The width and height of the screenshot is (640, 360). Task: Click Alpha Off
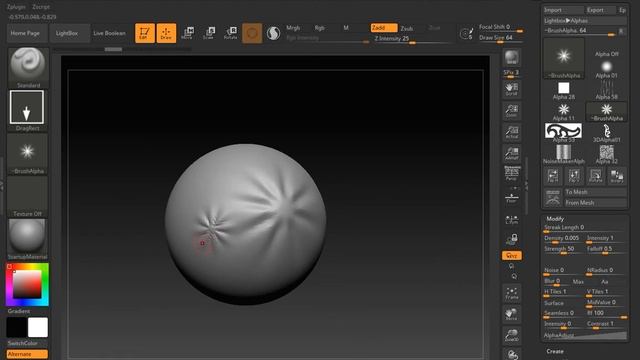tap(606, 54)
